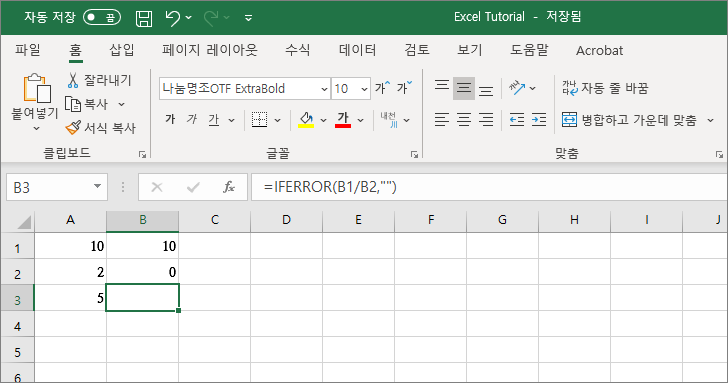This screenshot has height=383, width=728.
Task: Toggle middle vertical align
Action: [464, 88]
